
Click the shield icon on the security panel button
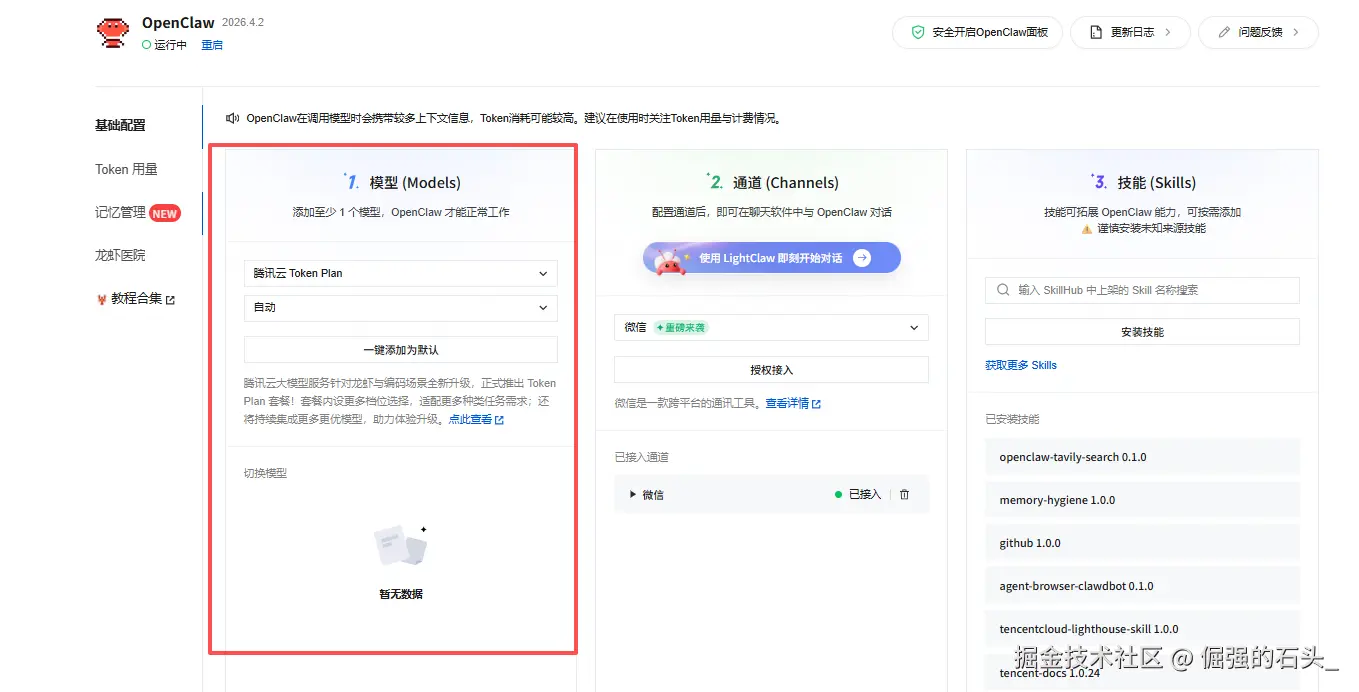[x=917, y=32]
